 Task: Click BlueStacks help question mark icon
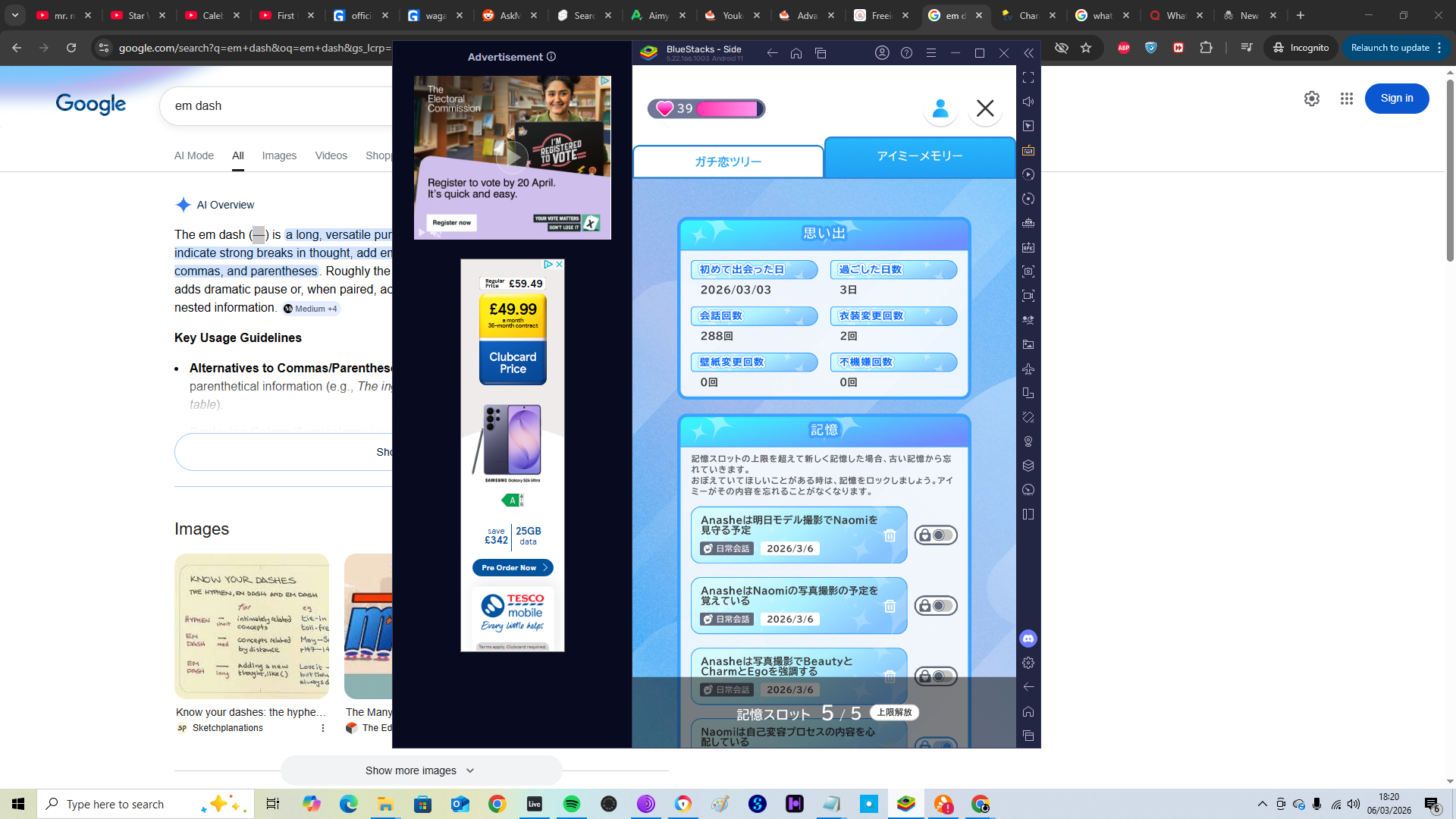[x=906, y=53]
